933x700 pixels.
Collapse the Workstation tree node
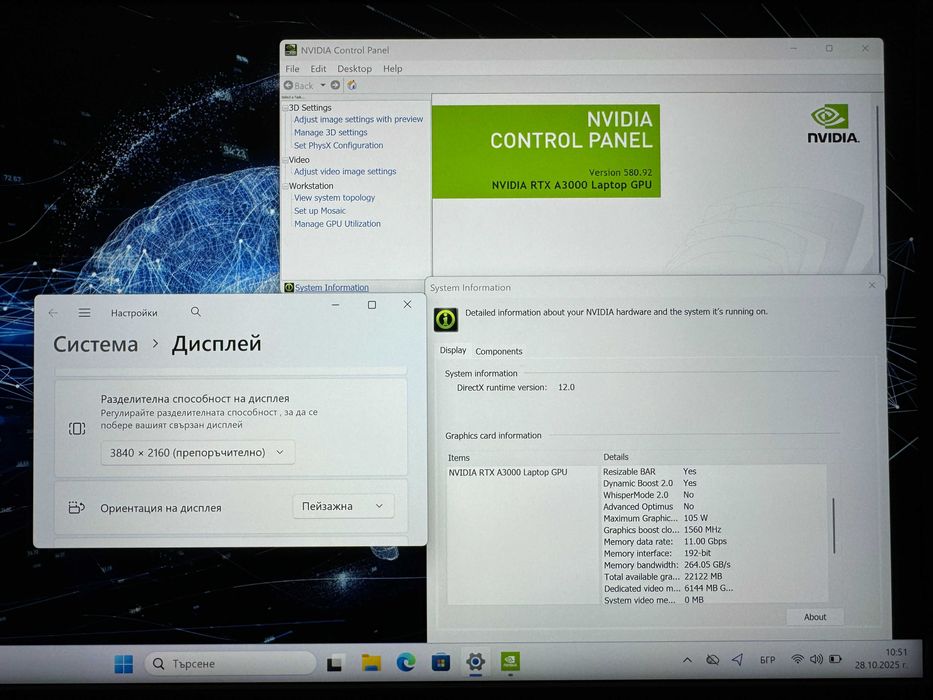pyautogui.click(x=286, y=186)
